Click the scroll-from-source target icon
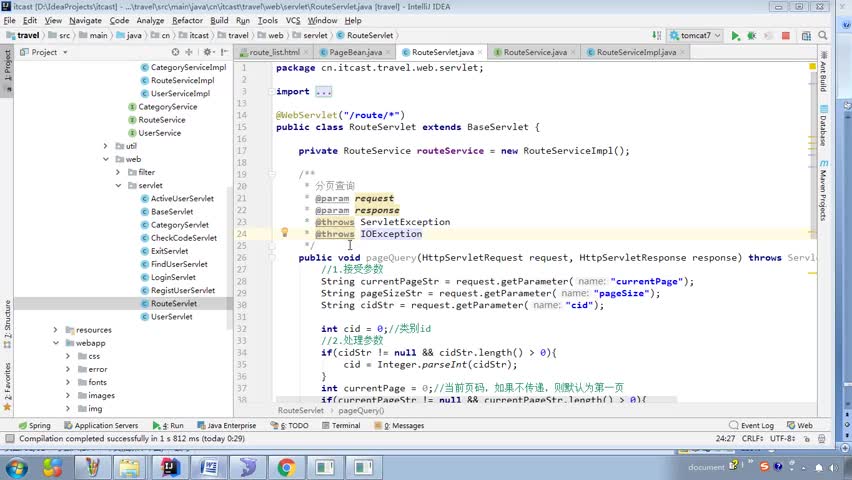This screenshot has width=852, height=480. pos(175,52)
